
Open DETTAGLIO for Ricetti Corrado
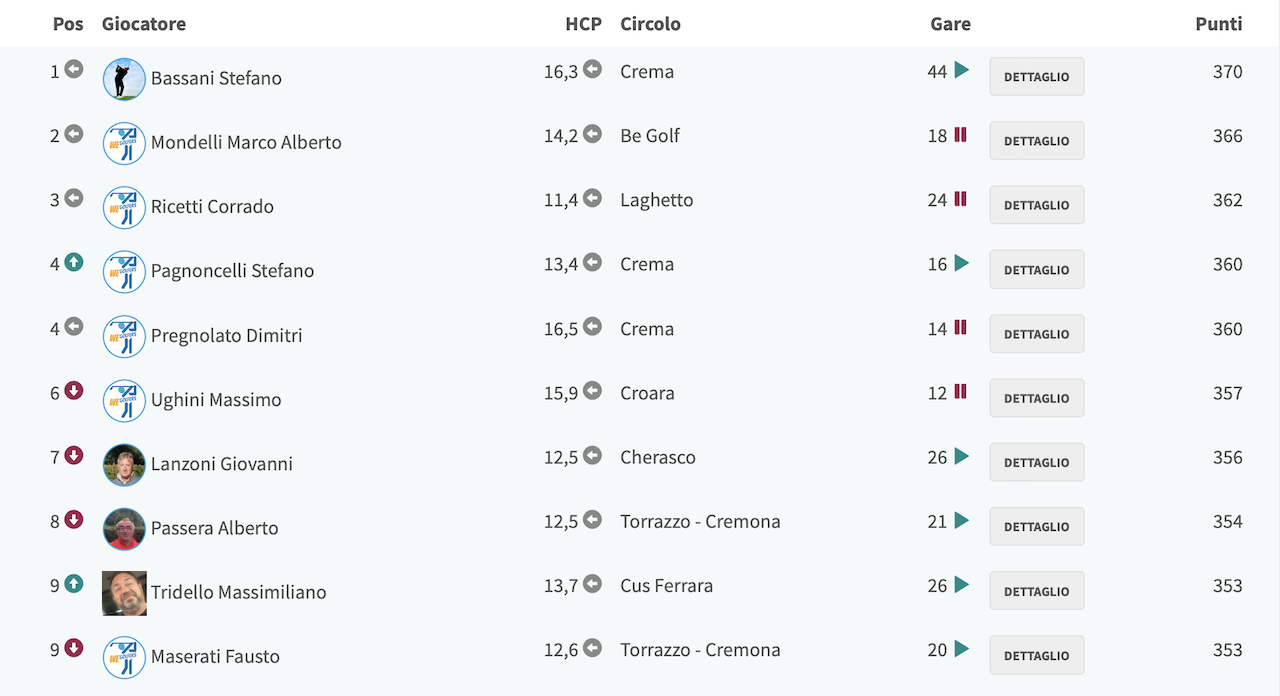(x=1037, y=205)
